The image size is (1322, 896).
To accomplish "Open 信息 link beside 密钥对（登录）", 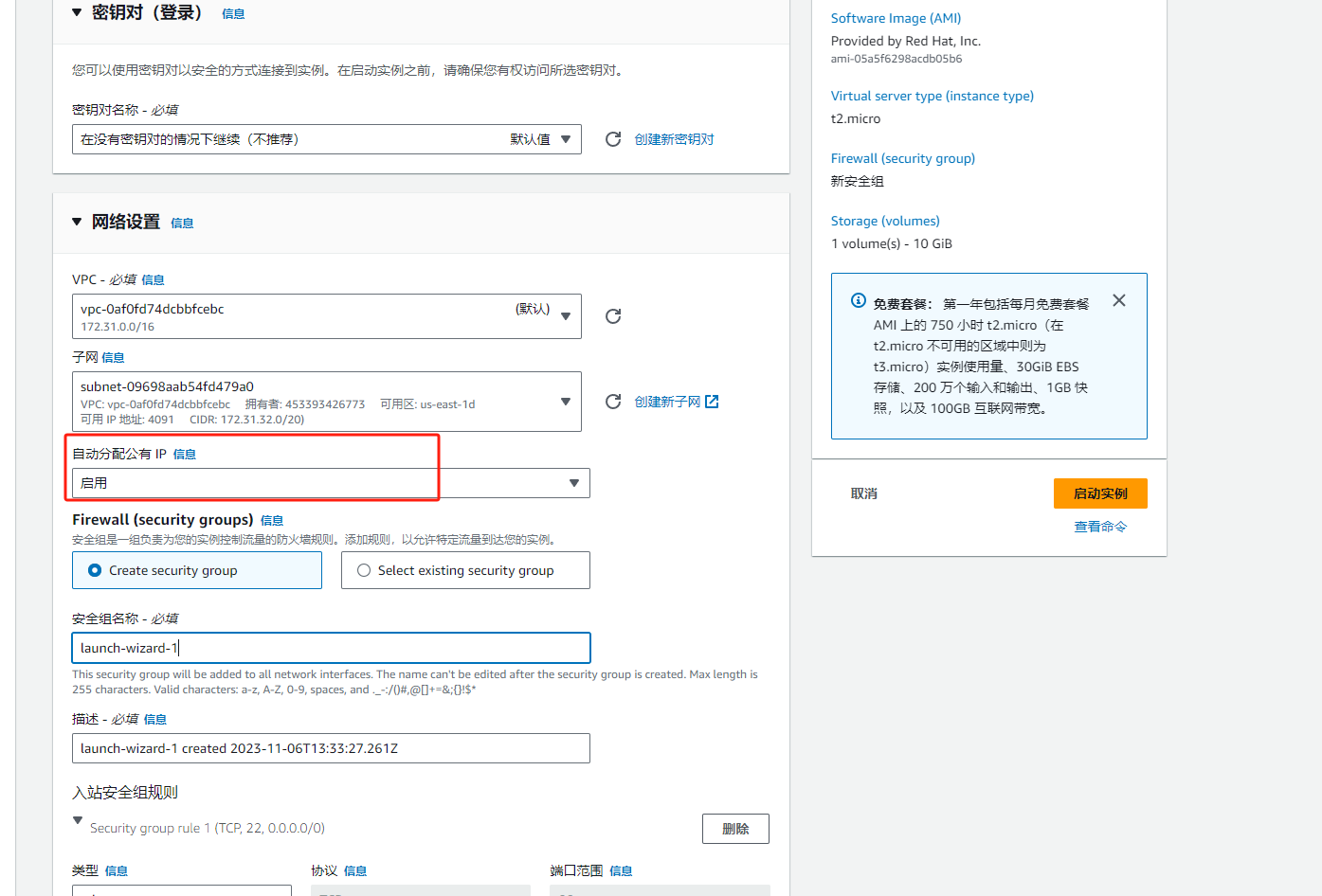I will coord(233,14).
